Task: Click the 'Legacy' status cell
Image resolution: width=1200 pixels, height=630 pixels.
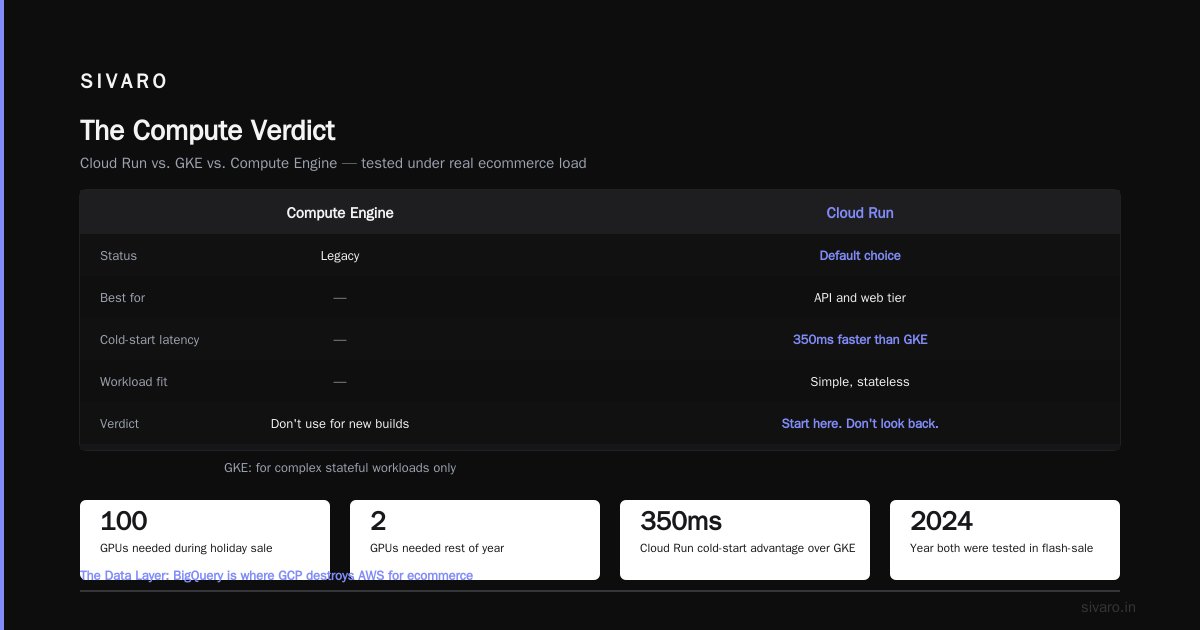Action: coord(340,256)
